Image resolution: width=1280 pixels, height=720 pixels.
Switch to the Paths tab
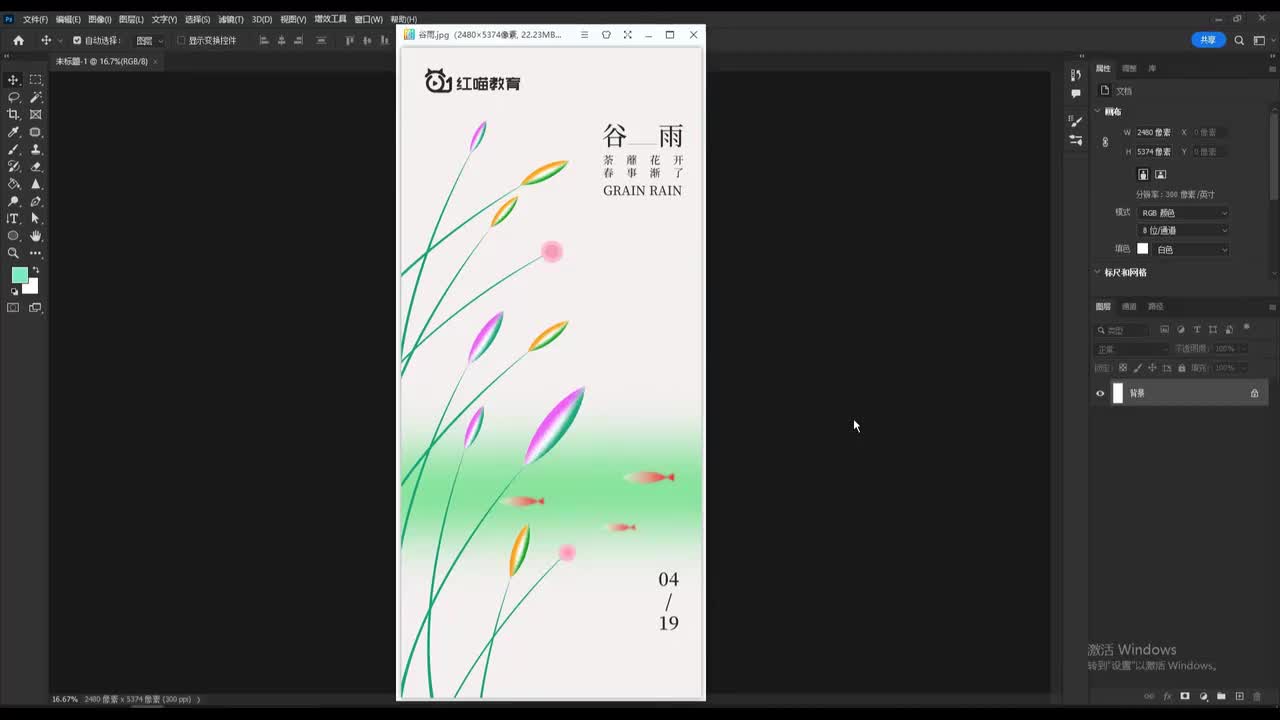pos(1156,306)
